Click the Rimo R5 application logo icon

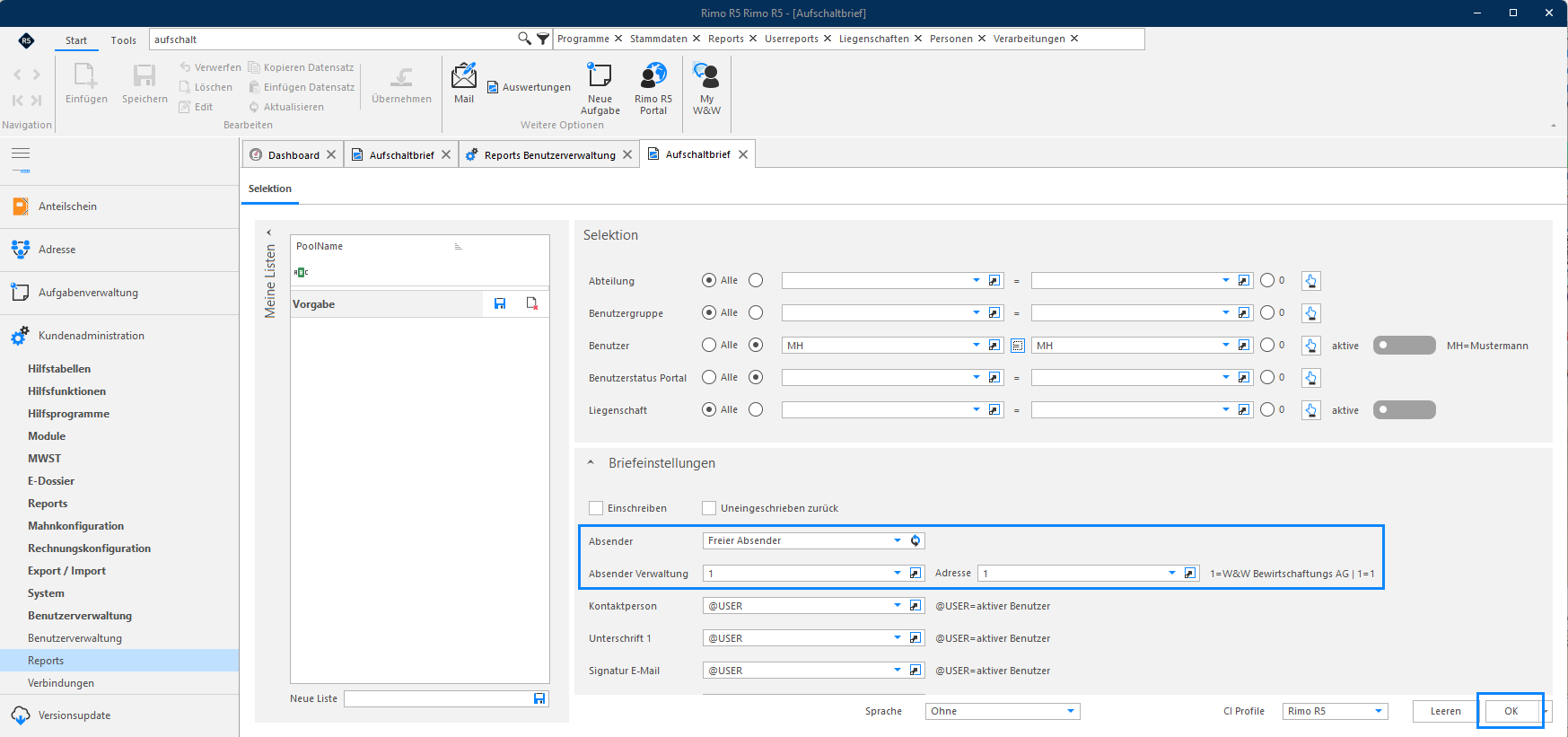(26, 39)
